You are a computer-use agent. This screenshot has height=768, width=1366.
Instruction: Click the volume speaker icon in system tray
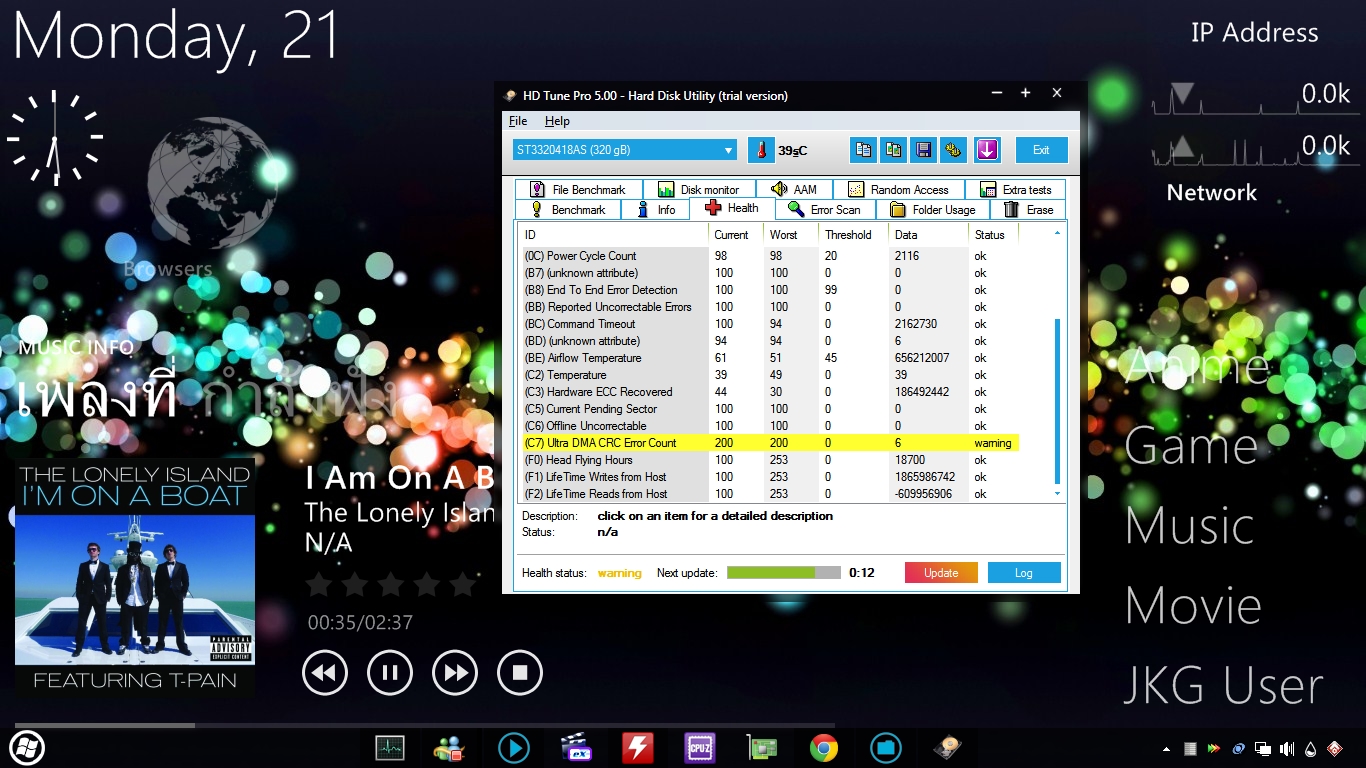(x=1286, y=748)
